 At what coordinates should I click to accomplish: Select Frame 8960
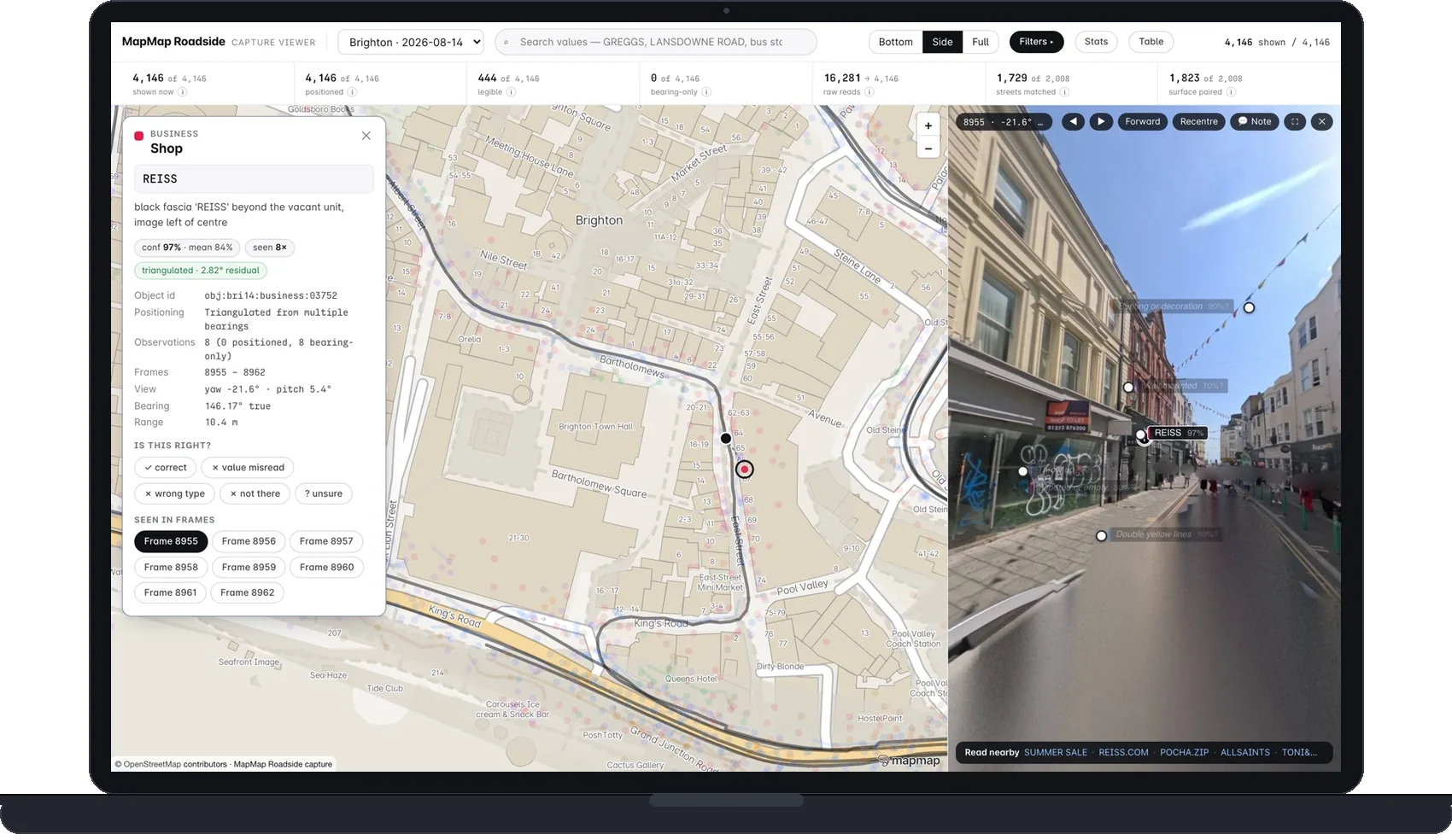point(326,567)
